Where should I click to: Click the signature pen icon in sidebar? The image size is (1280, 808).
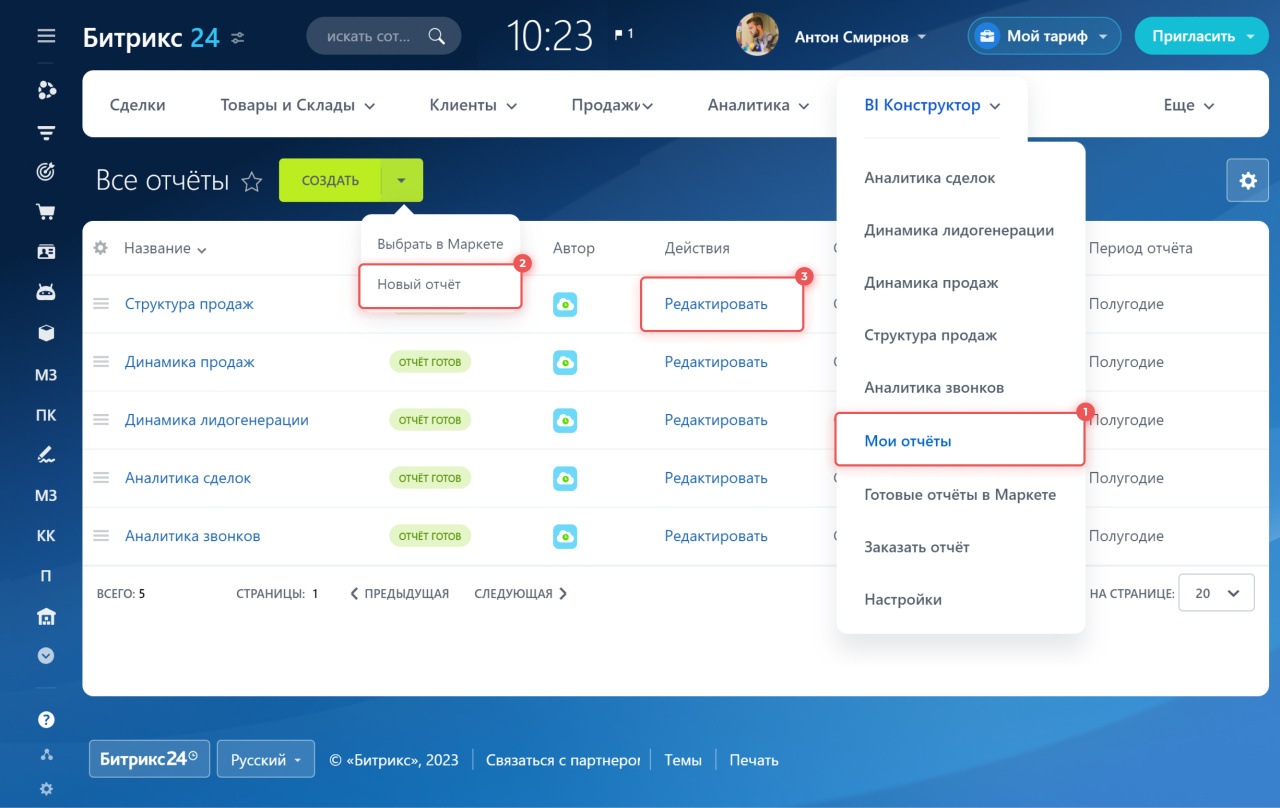click(x=46, y=455)
